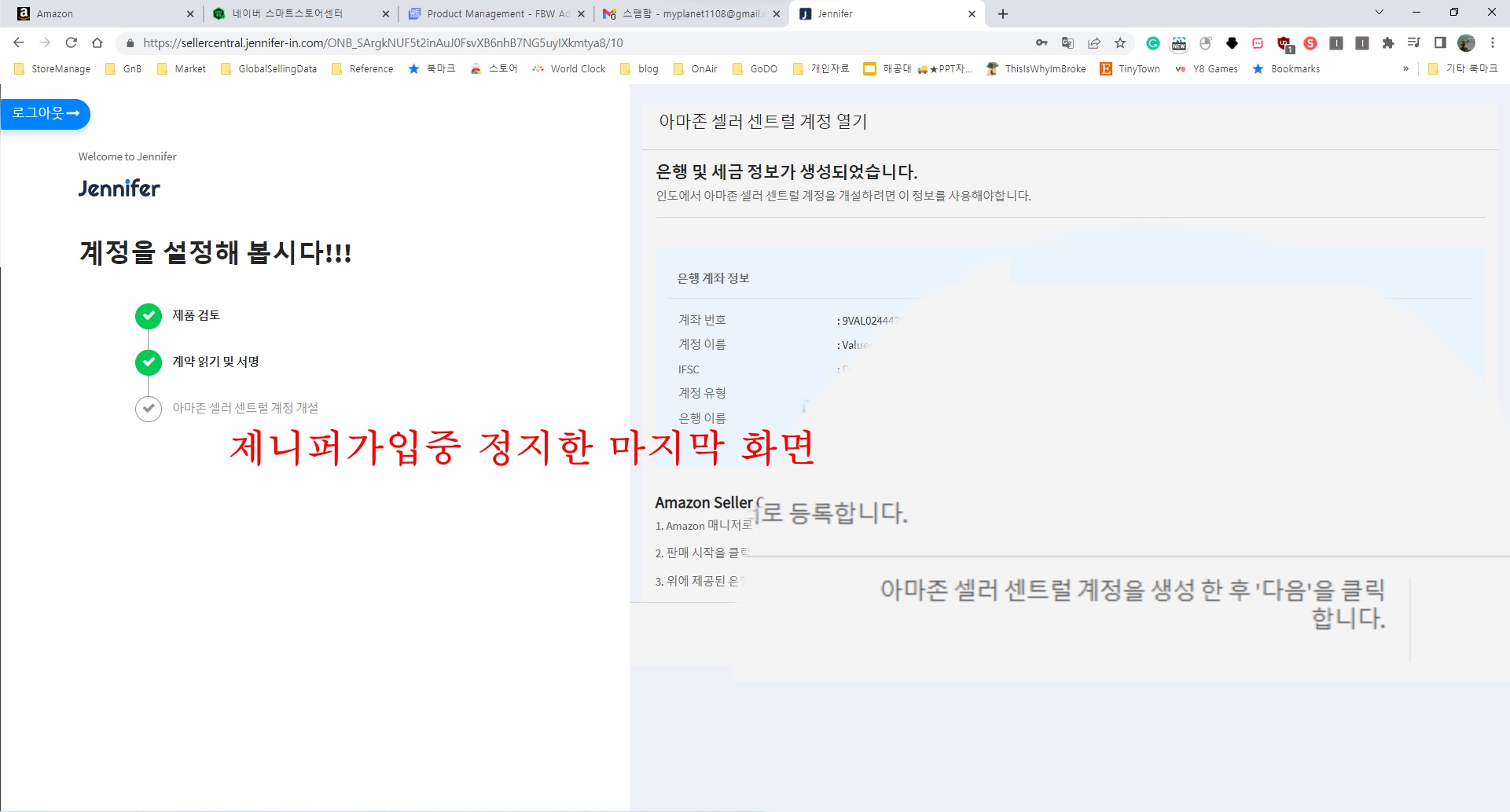
Task: Click the 로그아웃 logout button
Action: 45,114
